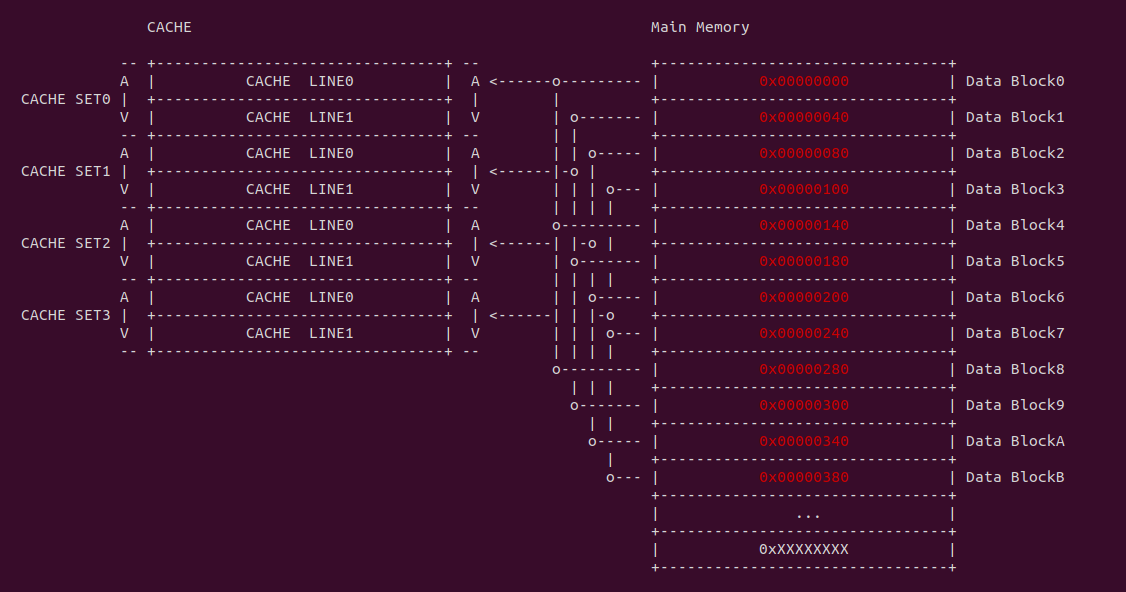Select the Data Block5 label

(x=1015, y=261)
